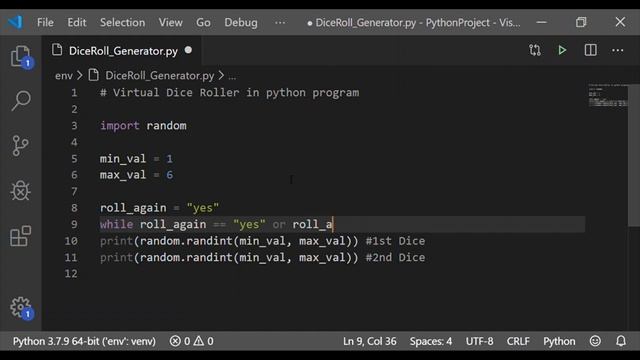Click line number 12 in the gutter
This screenshot has height=360, width=640.
click(x=71, y=273)
